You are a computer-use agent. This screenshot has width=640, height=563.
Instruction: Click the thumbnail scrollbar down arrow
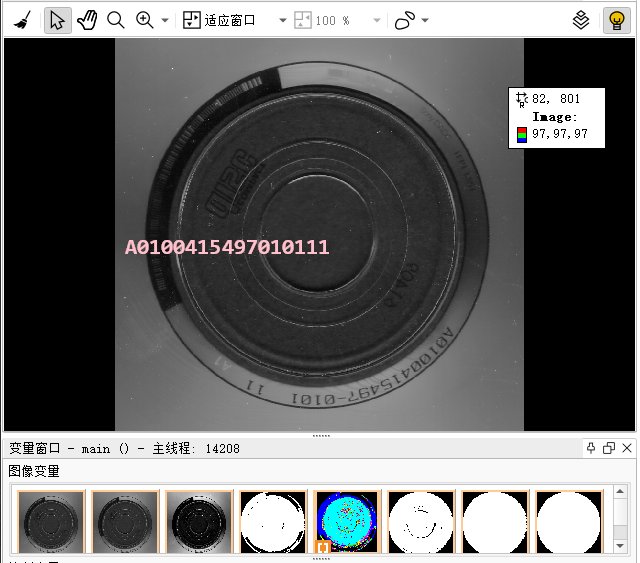tap(620, 546)
